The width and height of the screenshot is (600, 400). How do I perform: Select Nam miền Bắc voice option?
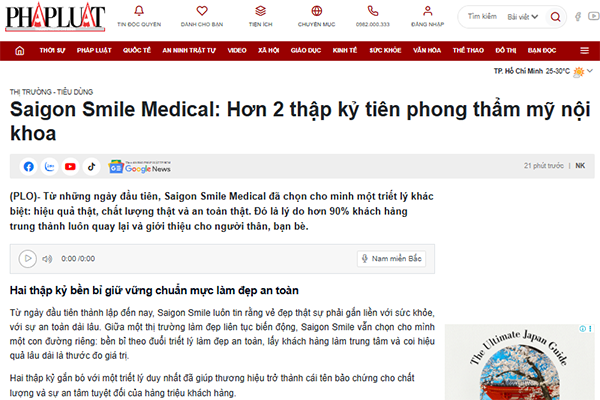[391, 259]
